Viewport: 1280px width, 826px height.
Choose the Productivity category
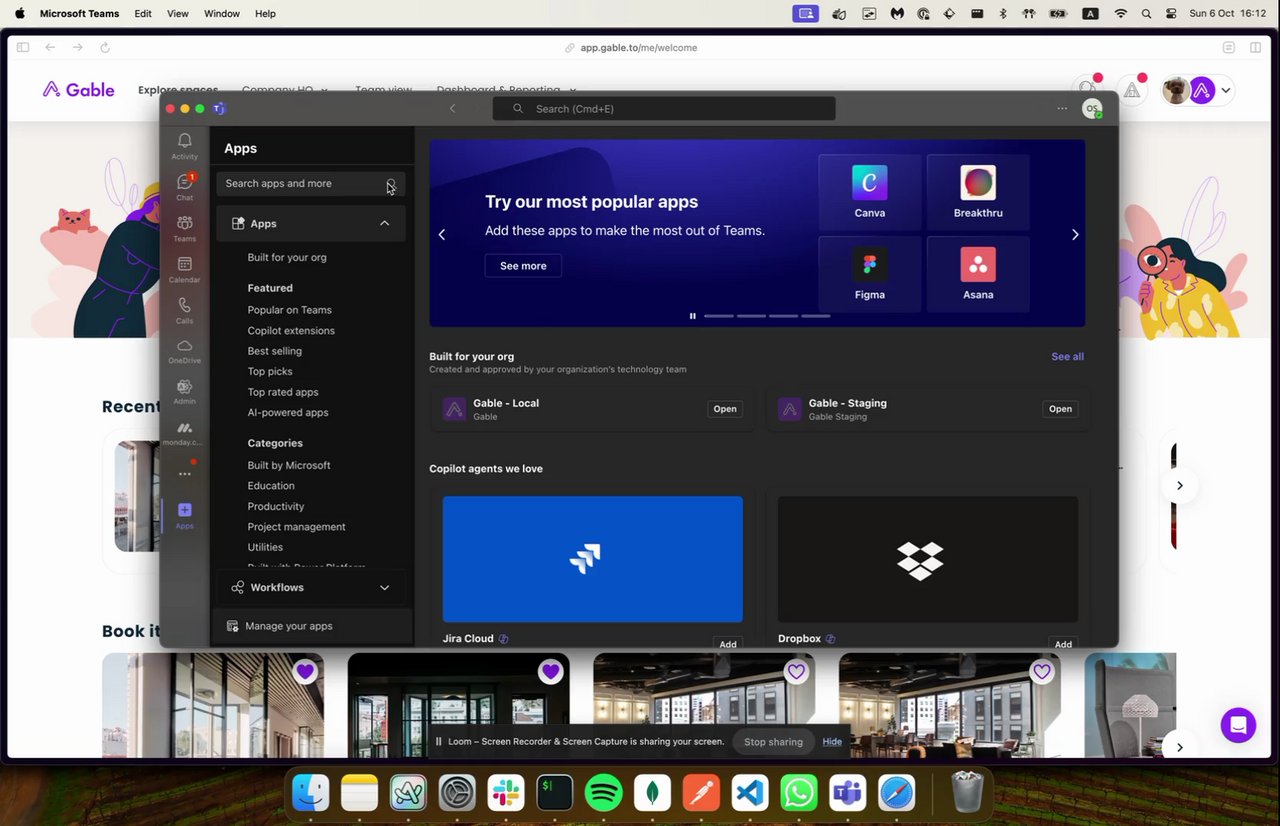(276, 507)
